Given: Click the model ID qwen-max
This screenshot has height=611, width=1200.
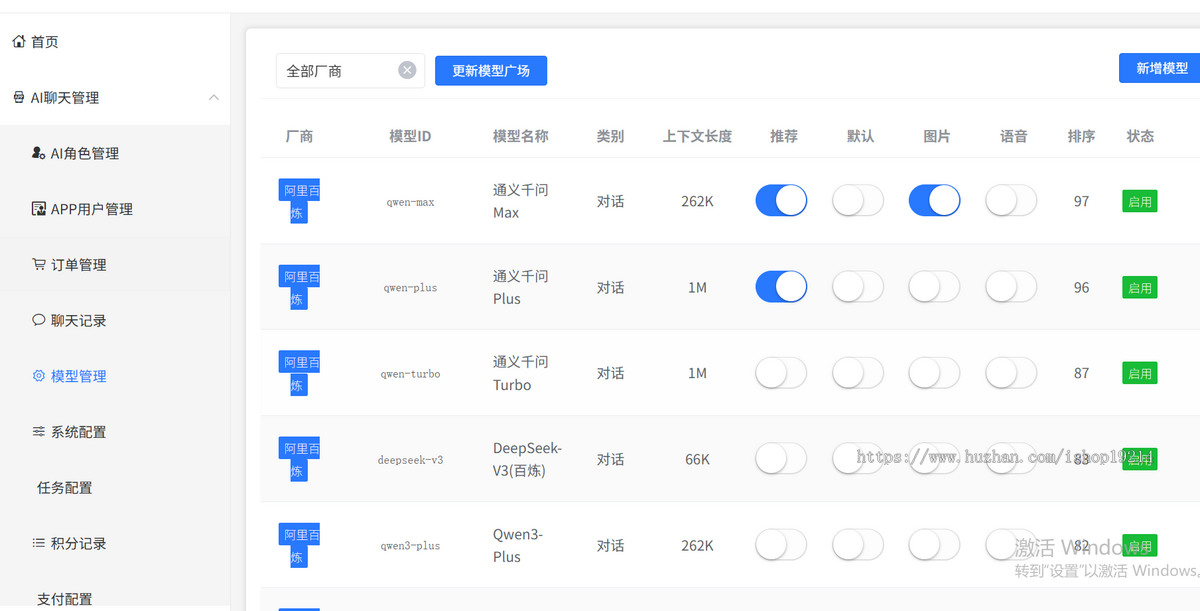Looking at the screenshot, I should [x=410, y=202].
